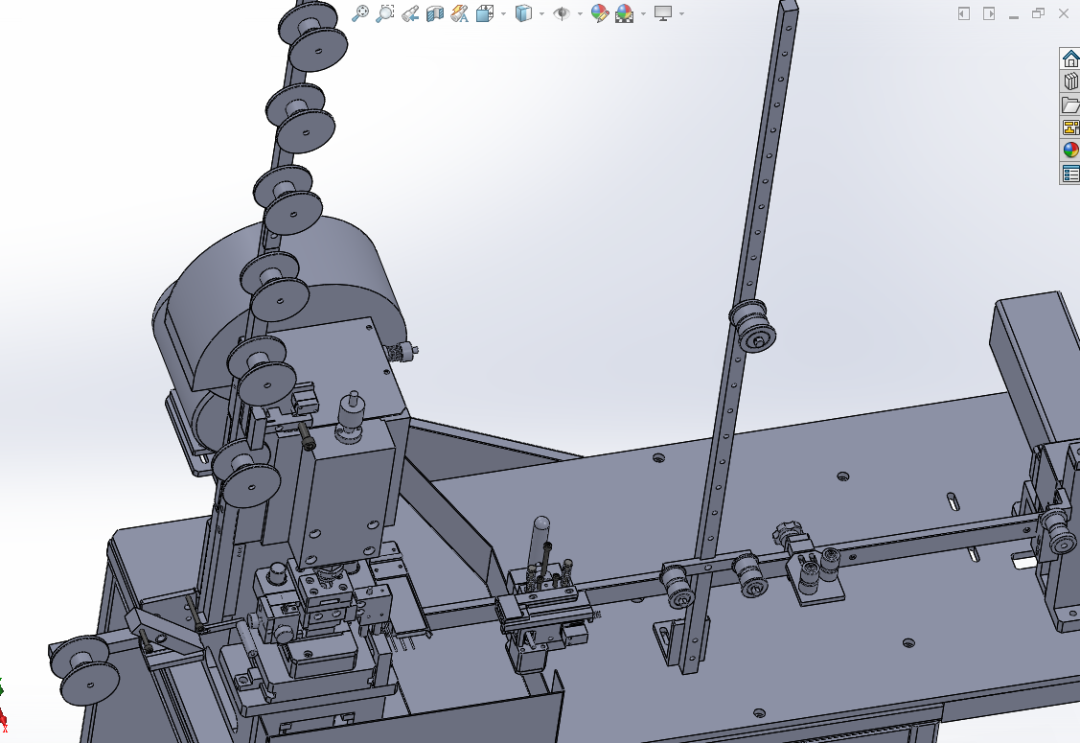Image resolution: width=1080 pixels, height=743 pixels.
Task: Open the Dynamic Annotation Views tool
Action: pyautogui.click(x=459, y=13)
